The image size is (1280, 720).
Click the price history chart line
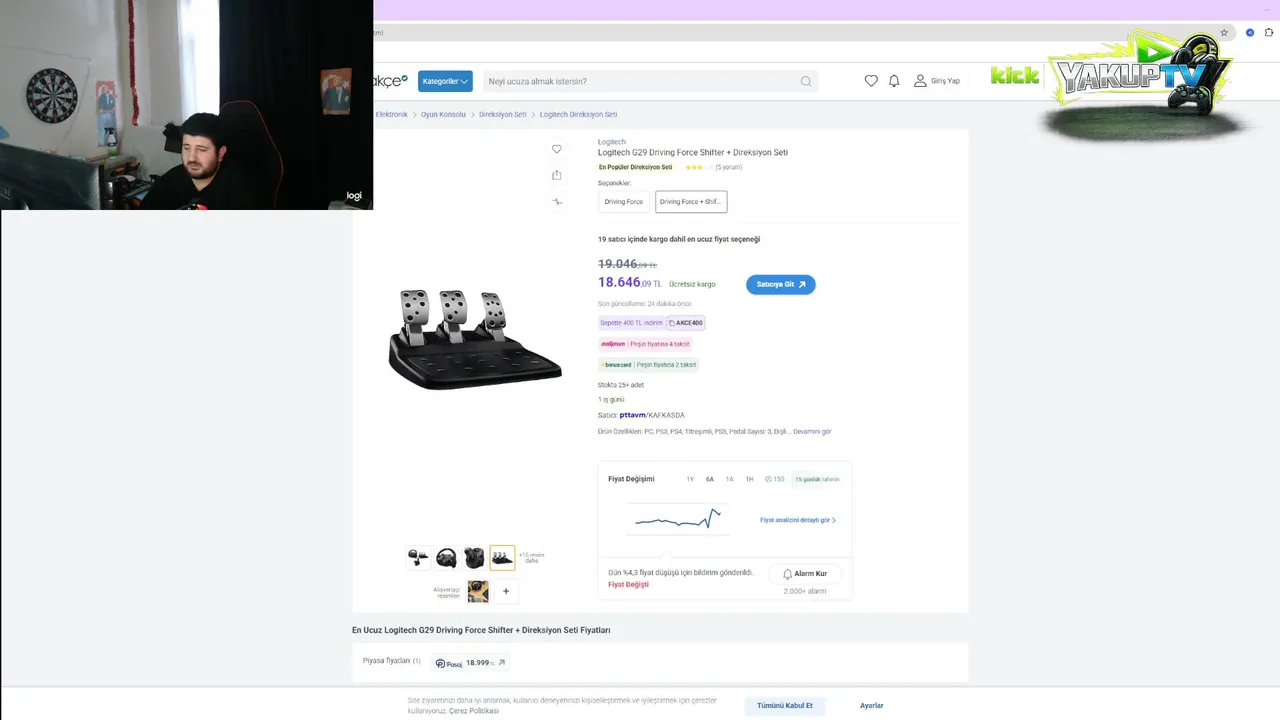pos(678,520)
